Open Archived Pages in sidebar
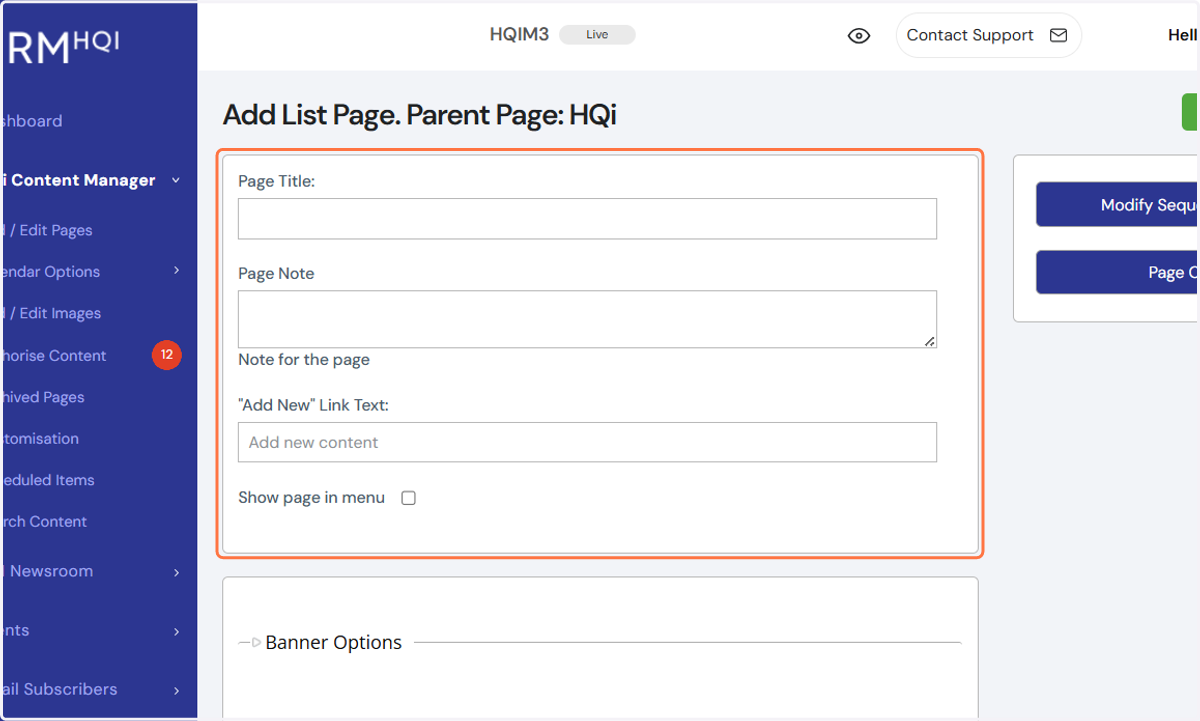1200x721 pixels. (44, 397)
